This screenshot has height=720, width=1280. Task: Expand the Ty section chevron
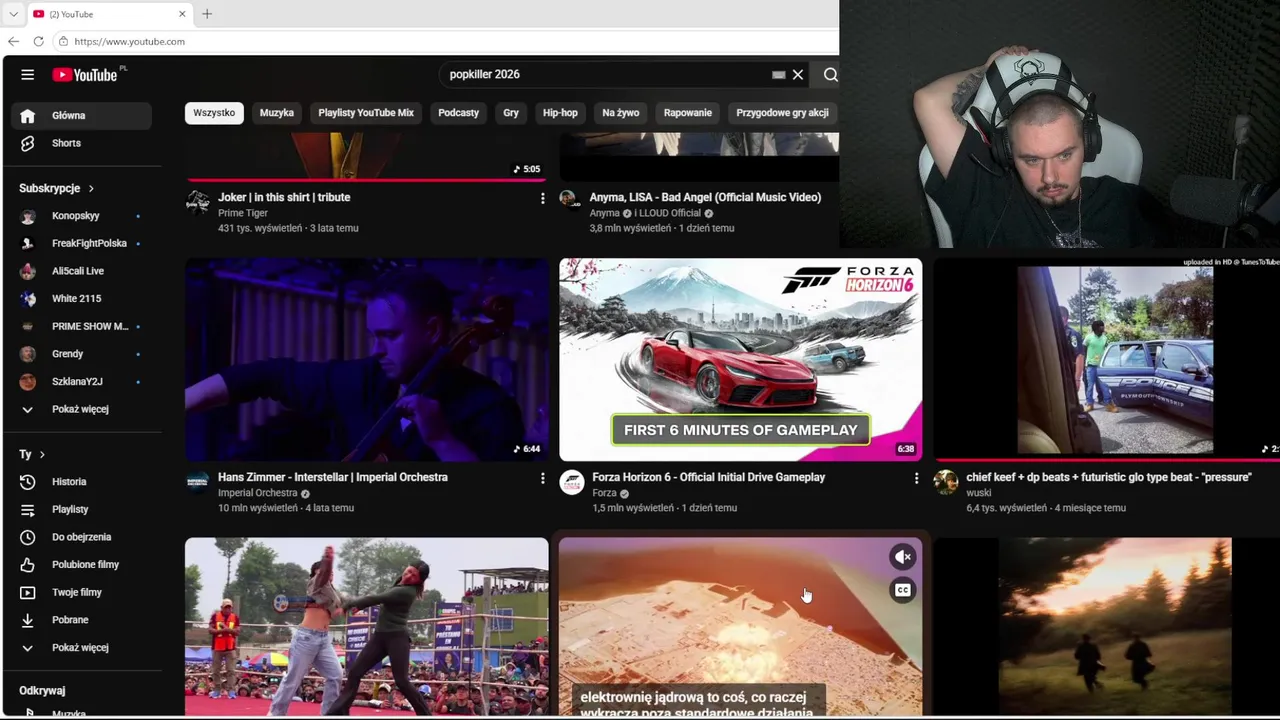[x=42, y=454]
